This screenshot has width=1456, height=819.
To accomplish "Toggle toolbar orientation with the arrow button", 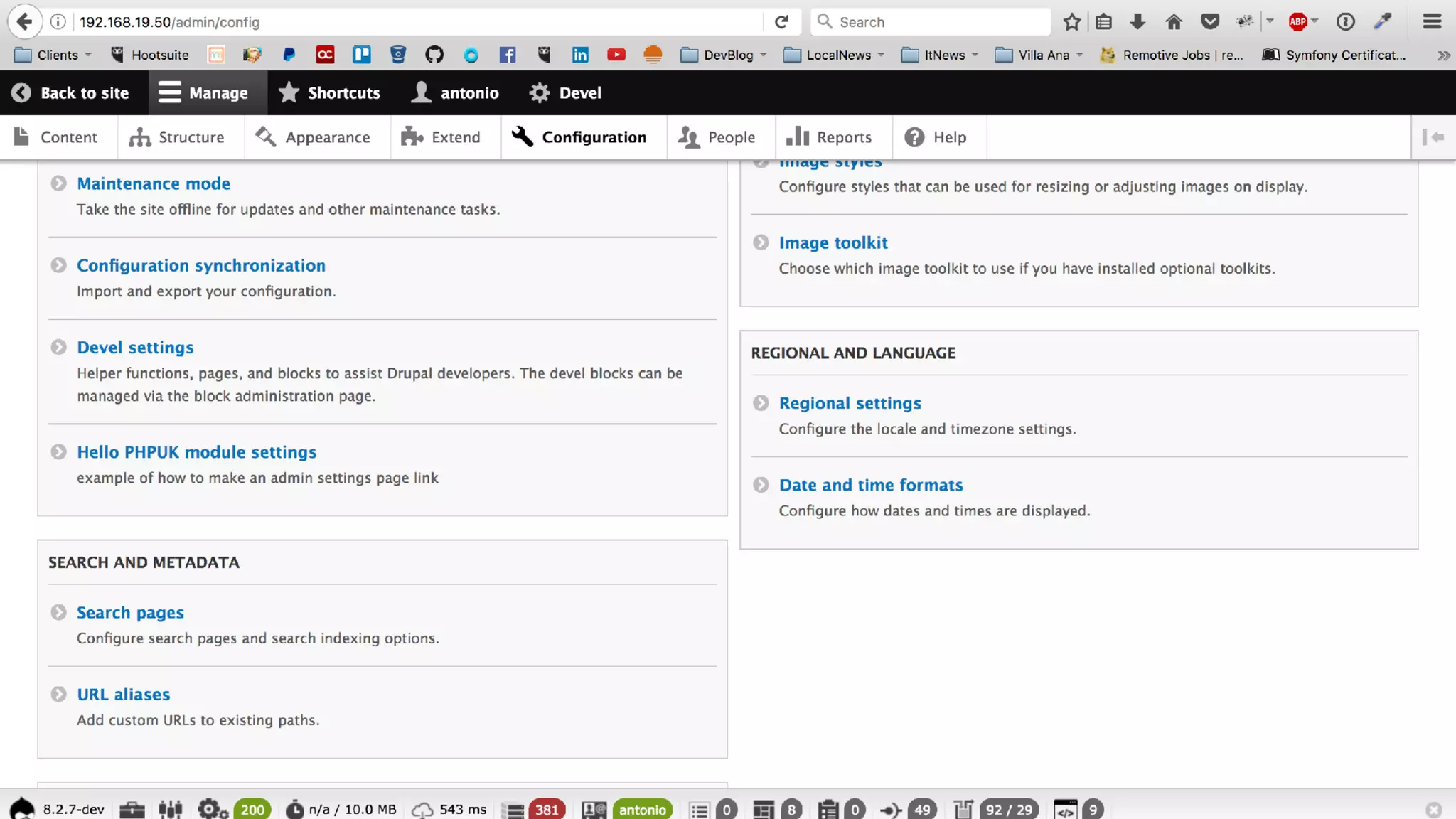I will coord(1433,137).
